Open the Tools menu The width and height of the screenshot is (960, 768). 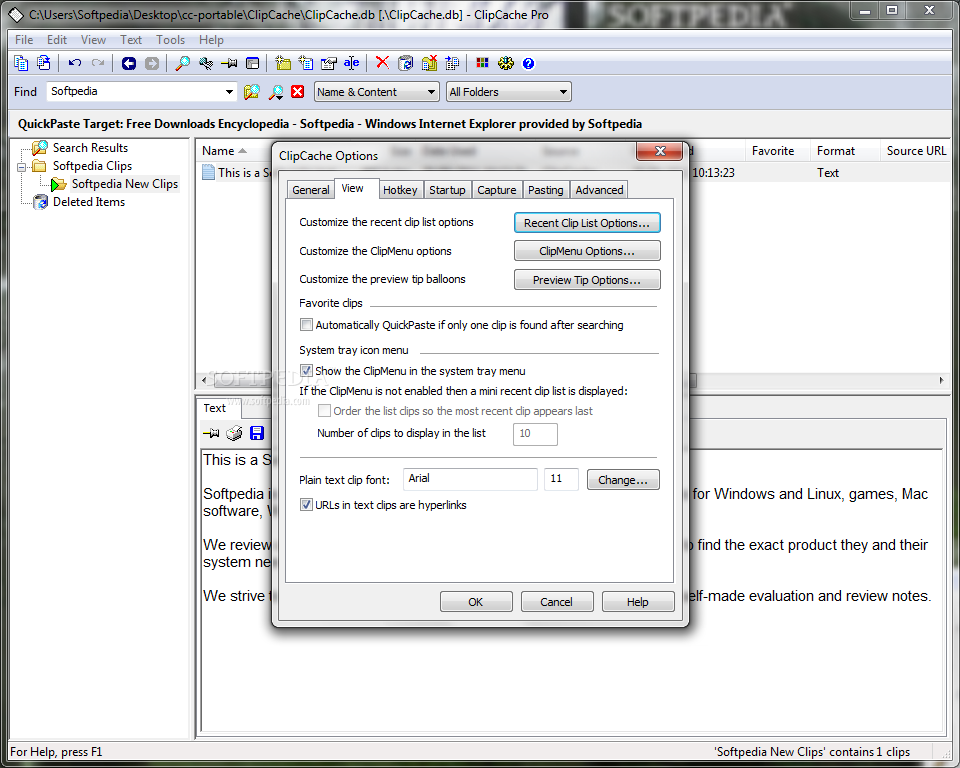click(x=170, y=40)
